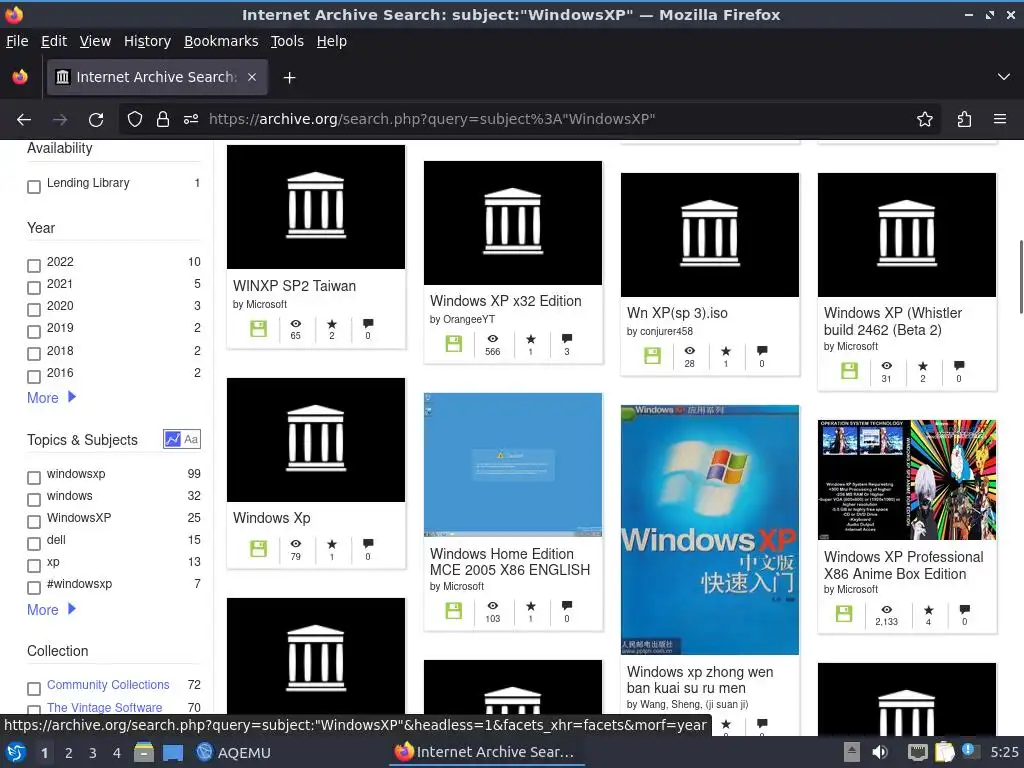
Task: Check the Community Collections filter
Action: pyautogui.click(x=34, y=689)
